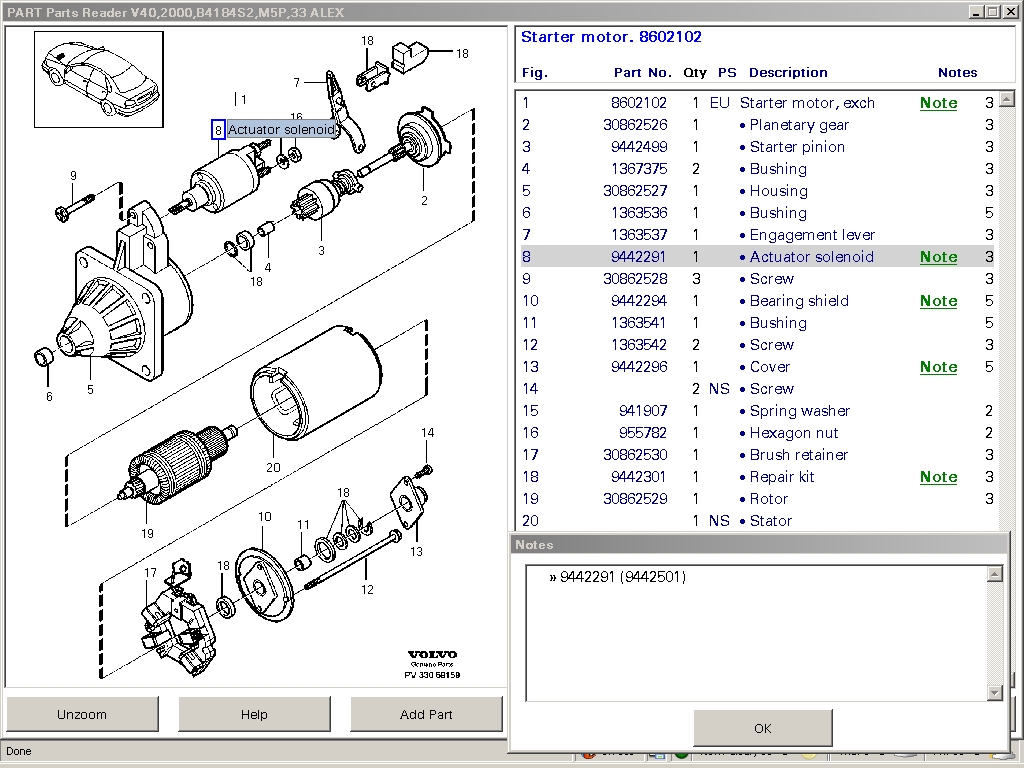
Task: Click callout 10 in the diagram
Action: 264,517
